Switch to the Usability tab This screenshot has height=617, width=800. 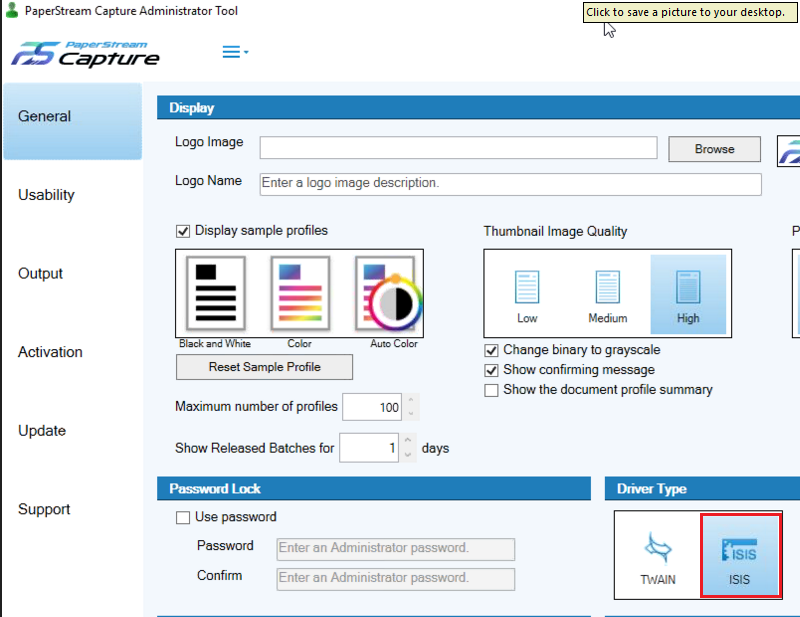tap(46, 195)
